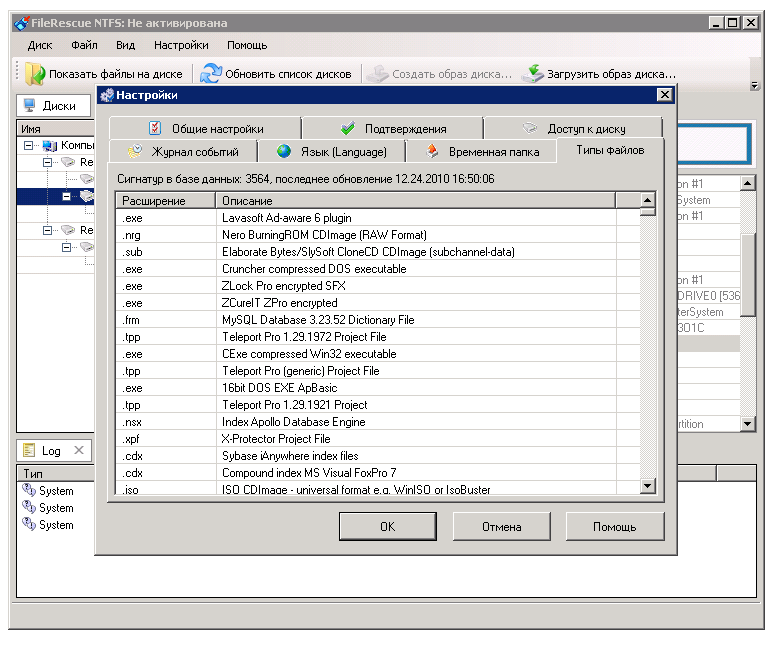Click the Загрузить образ диска icon
771x647 pixels.
pos(534,73)
